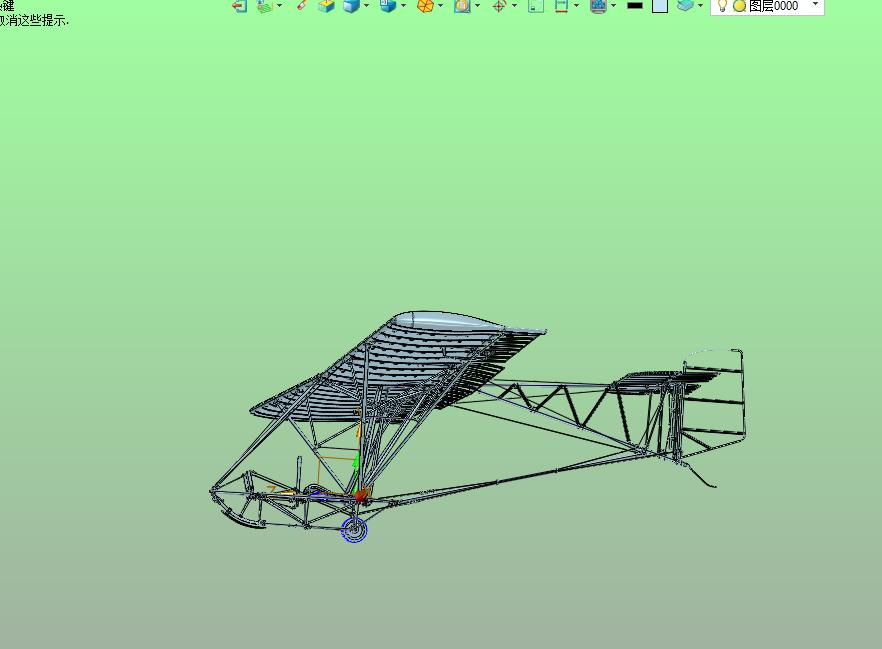Pick the light blue fill color swatch
This screenshot has width=882, height=649.
660,6
